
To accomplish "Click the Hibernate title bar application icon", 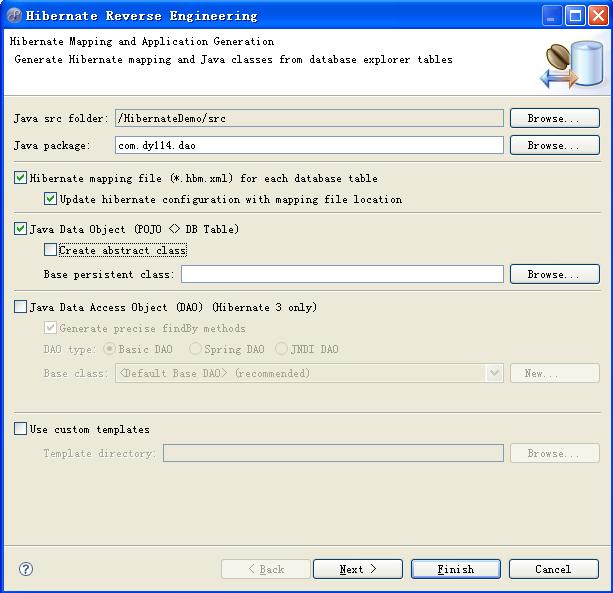I will (14, 16).
